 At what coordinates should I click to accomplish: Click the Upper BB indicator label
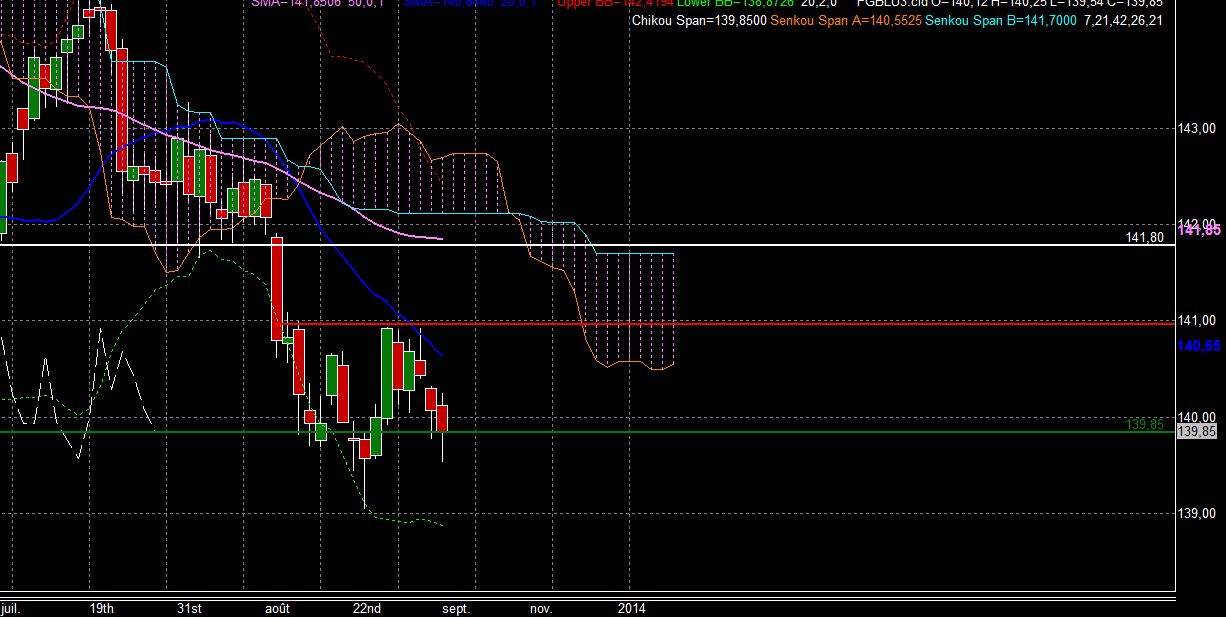pyautogui.click(x=613, y=4)
